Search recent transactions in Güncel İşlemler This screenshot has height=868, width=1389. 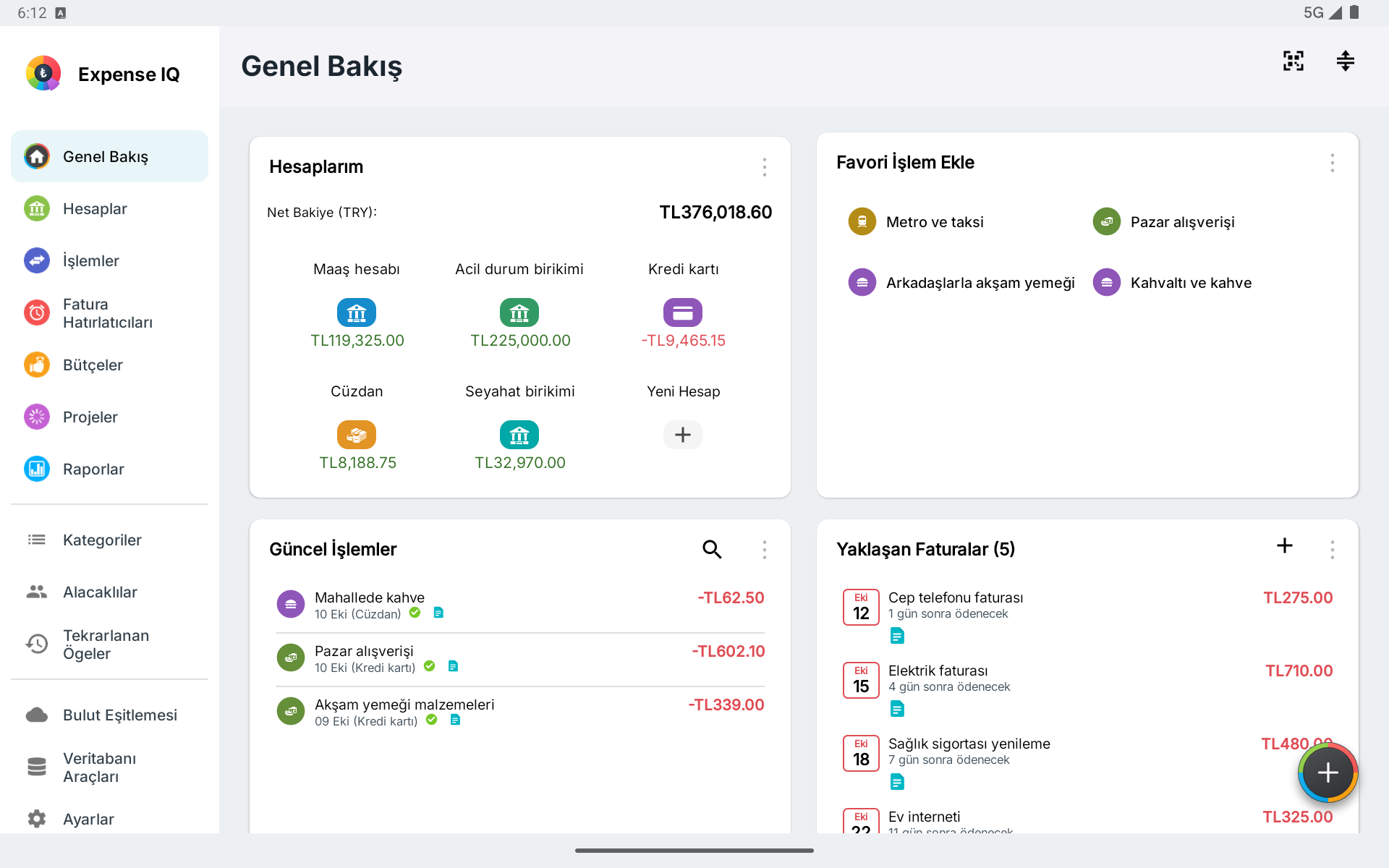[712, 549]
